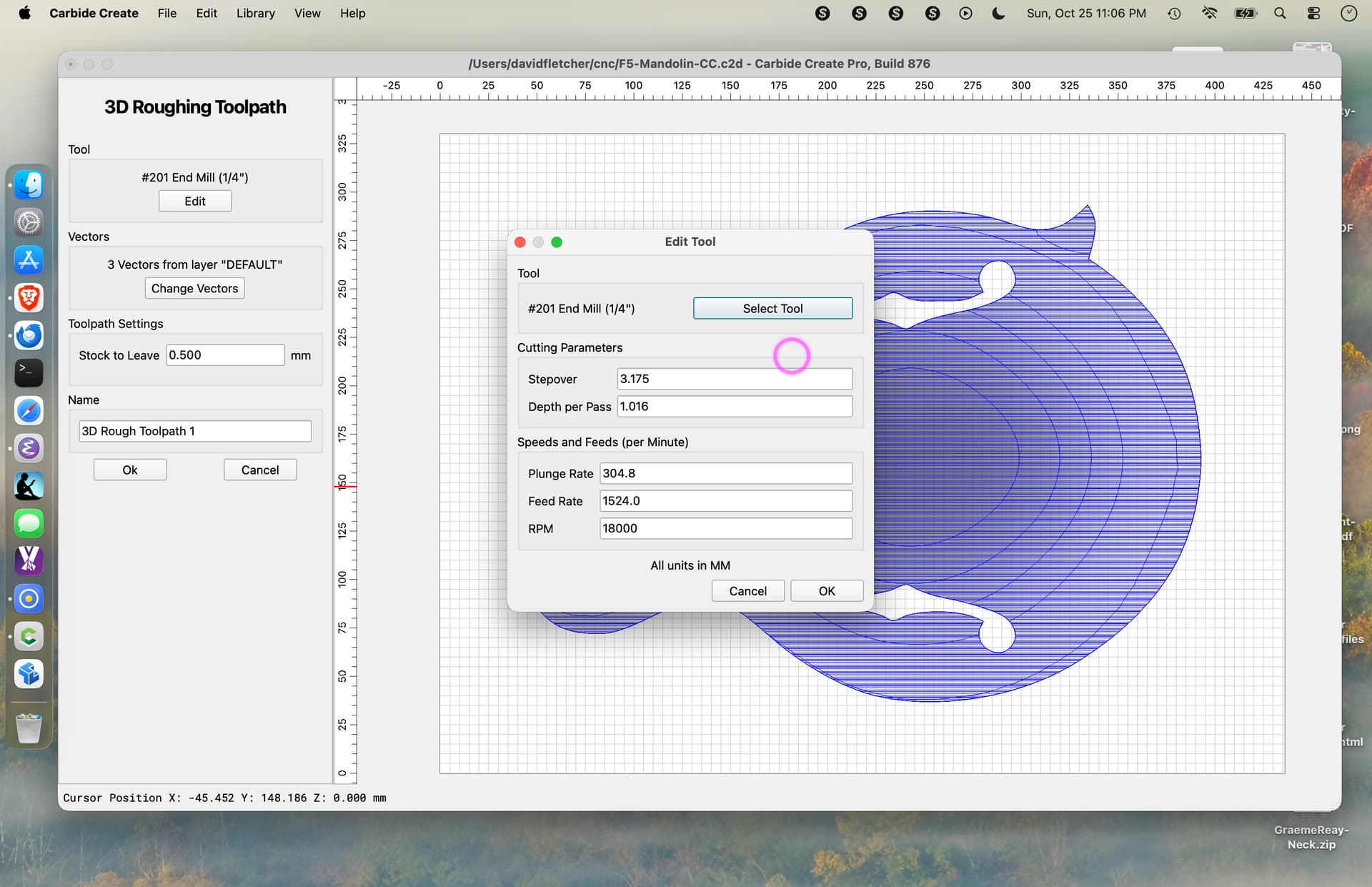Cancel the Edit Tool dialog

pos(747,591)
